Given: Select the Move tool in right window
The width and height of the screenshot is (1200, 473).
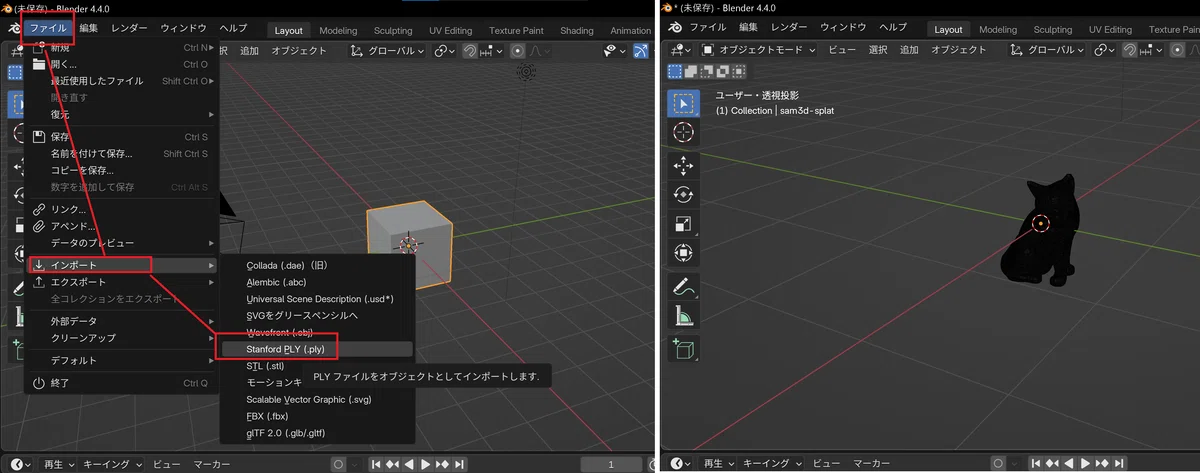Looking at the screenshot, I should point(684,165).
